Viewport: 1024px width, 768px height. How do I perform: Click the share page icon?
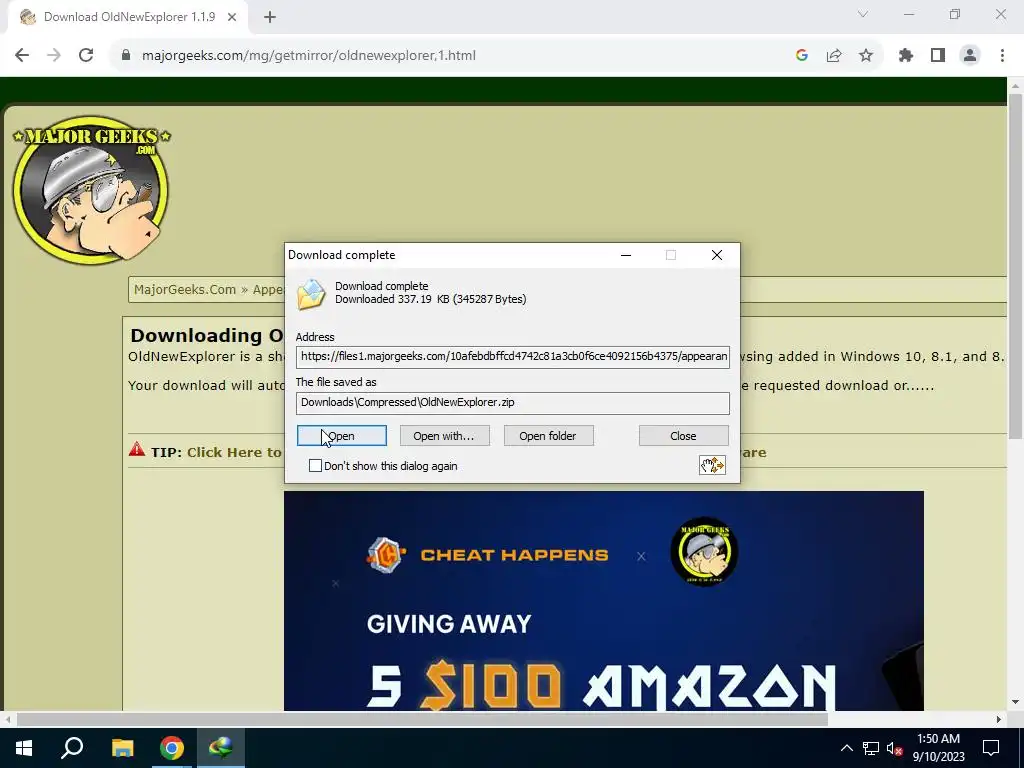click(834, 56)
